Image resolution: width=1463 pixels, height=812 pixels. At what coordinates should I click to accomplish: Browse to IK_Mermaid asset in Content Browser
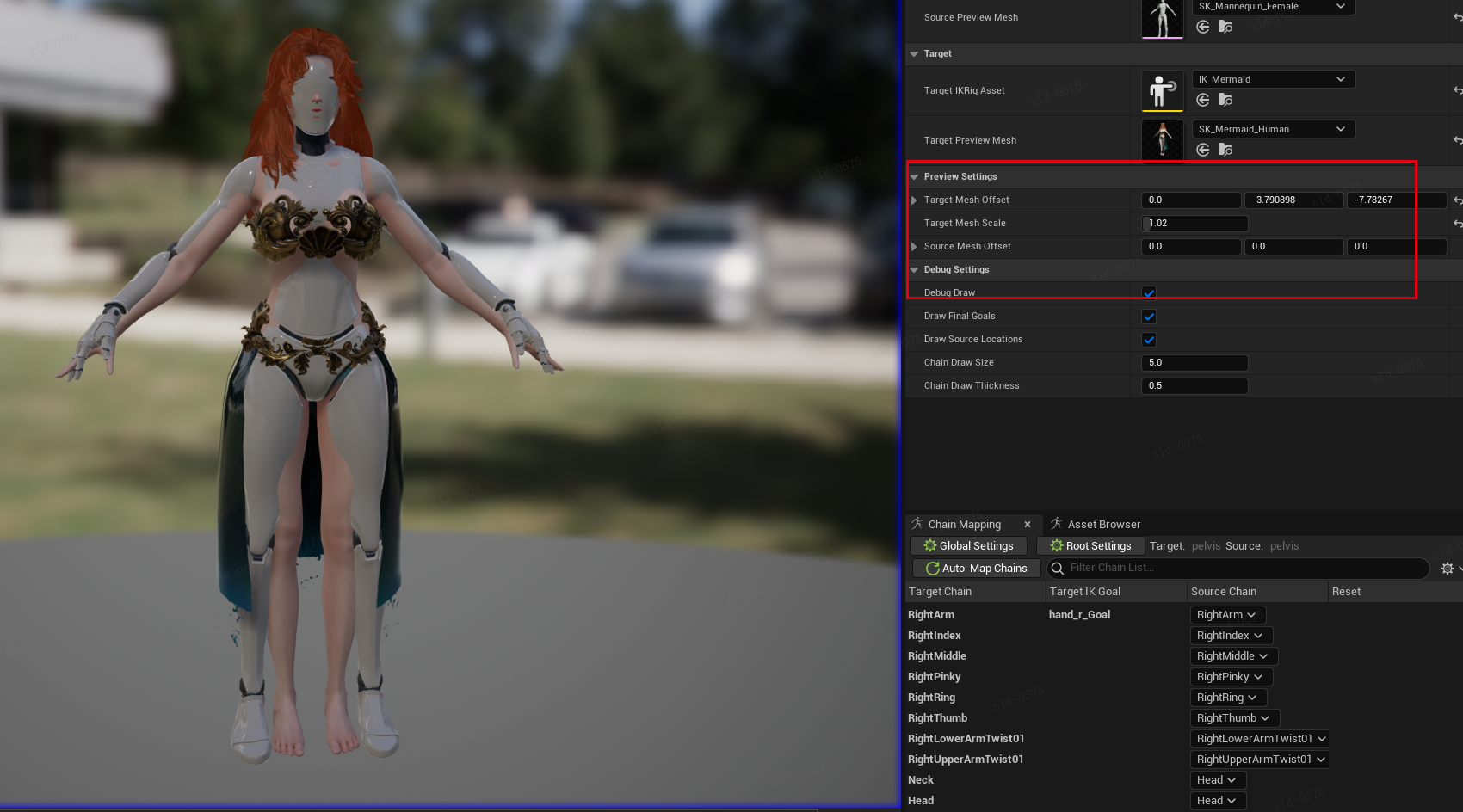click(1225, 100)
